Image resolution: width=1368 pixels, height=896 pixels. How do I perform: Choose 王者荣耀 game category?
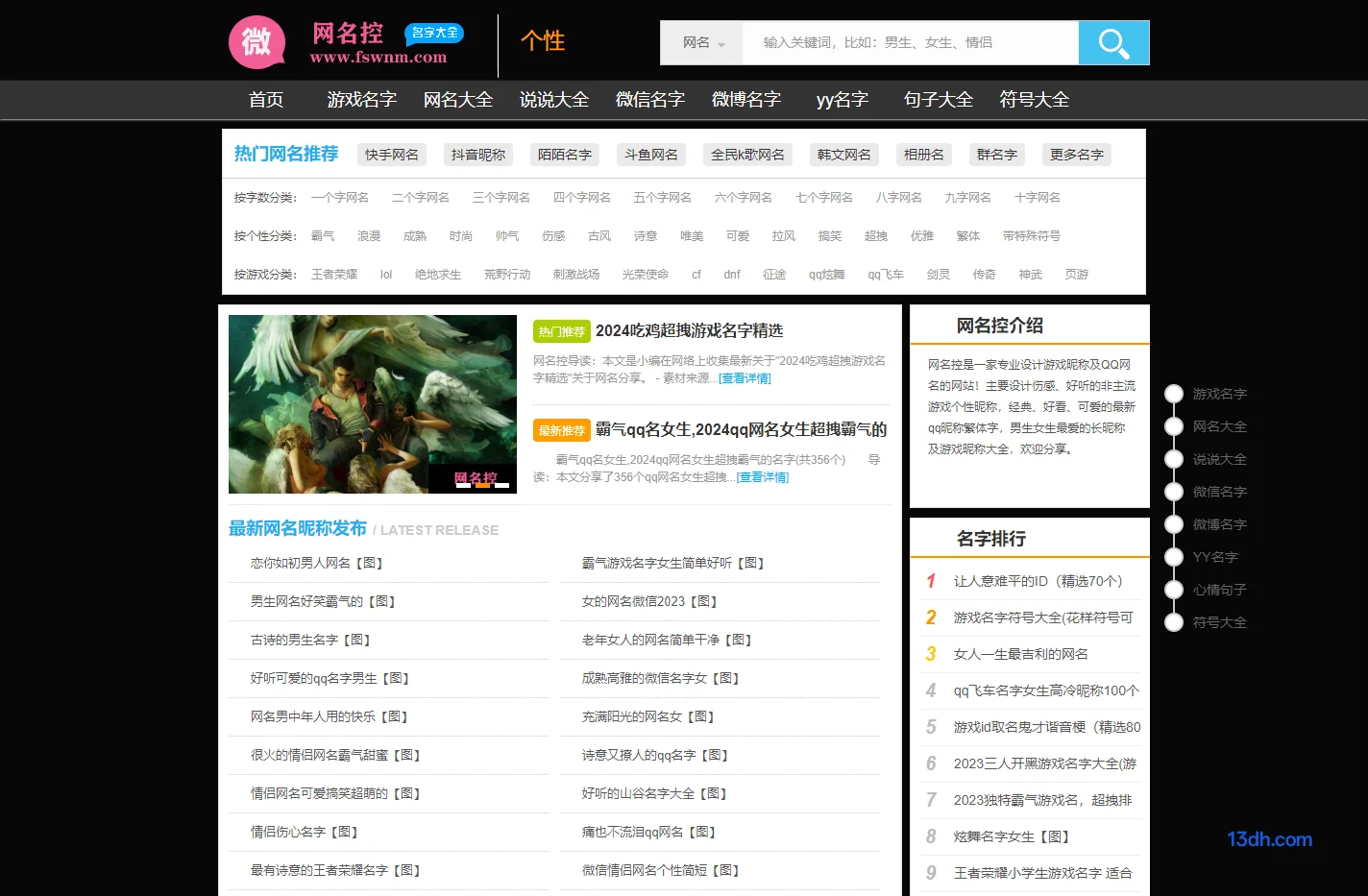[x=334, y=275]
